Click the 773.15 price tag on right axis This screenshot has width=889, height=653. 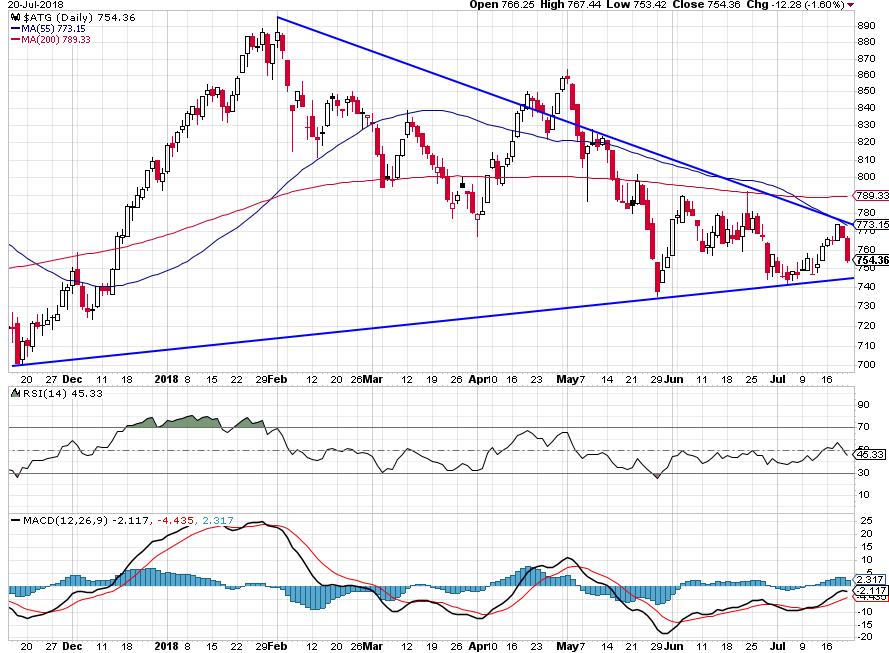coord(871,224)
